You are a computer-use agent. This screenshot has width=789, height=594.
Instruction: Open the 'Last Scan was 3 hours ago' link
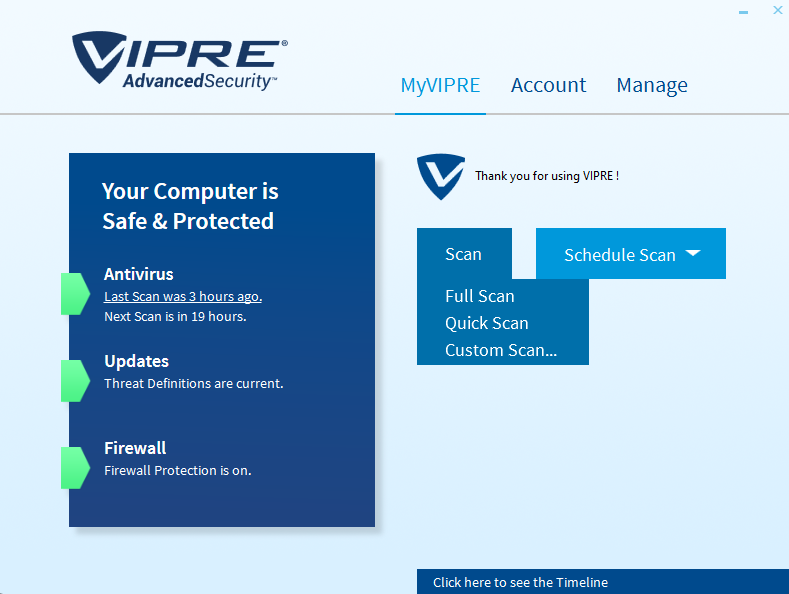click(x=183, y=296)
